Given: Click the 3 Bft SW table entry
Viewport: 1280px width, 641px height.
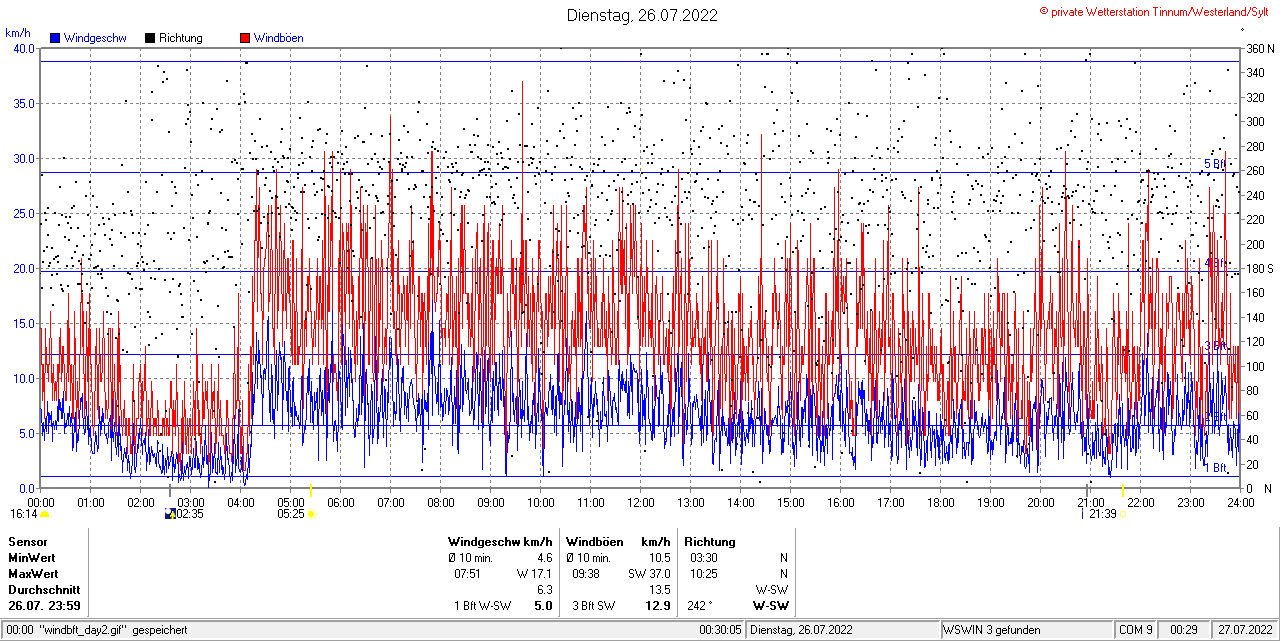Looking at the screenshot, I should tap(593, 606).
